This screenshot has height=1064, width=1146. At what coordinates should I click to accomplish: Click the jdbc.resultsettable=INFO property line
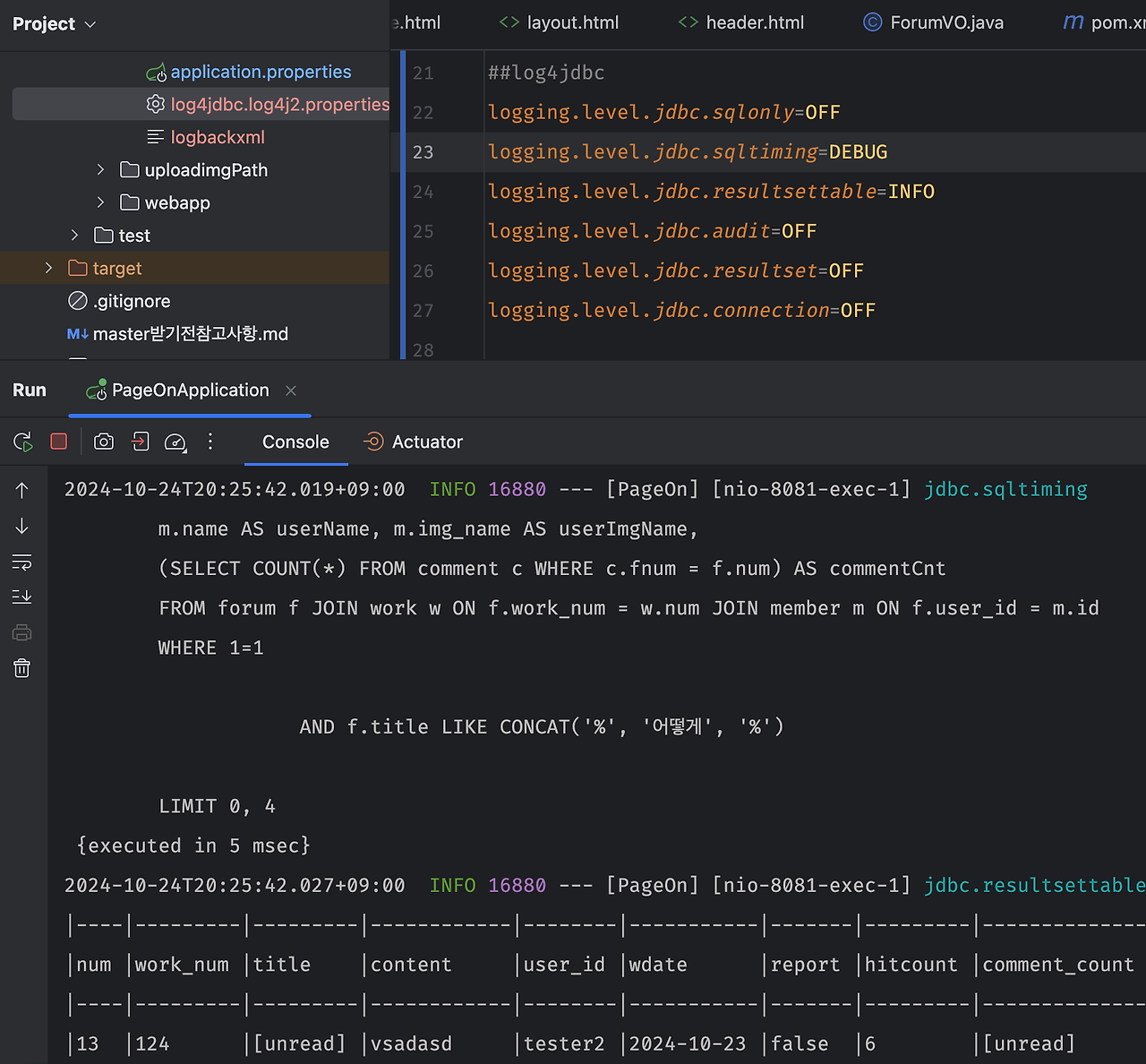tap(711, 192)
